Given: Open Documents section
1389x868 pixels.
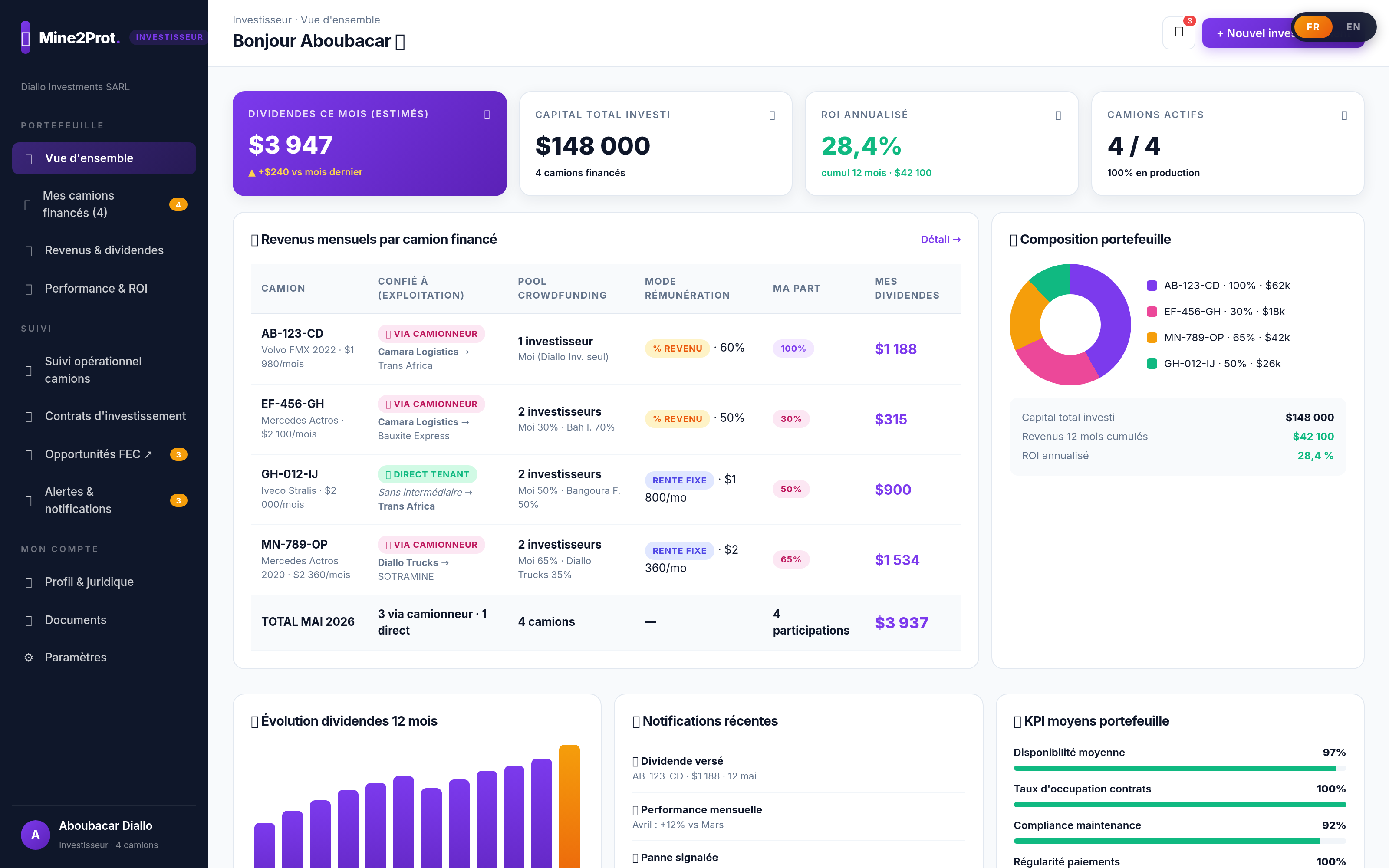Looking at the screenshot, I should [x=104, y=620].
